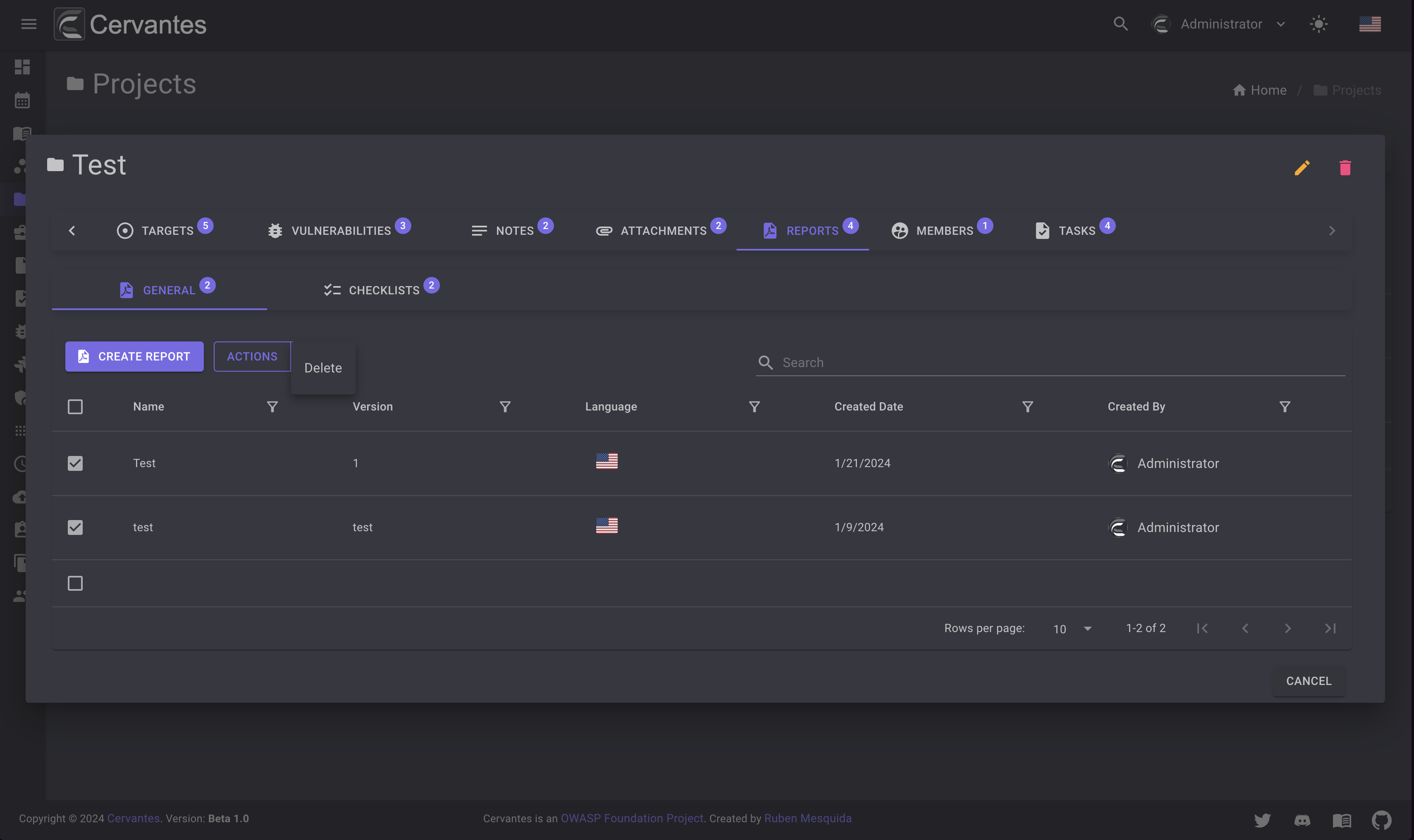This screenshot has width=1414, height=840.
Task: Toggle select-all checkbox in table header
Action: point(75,406)
